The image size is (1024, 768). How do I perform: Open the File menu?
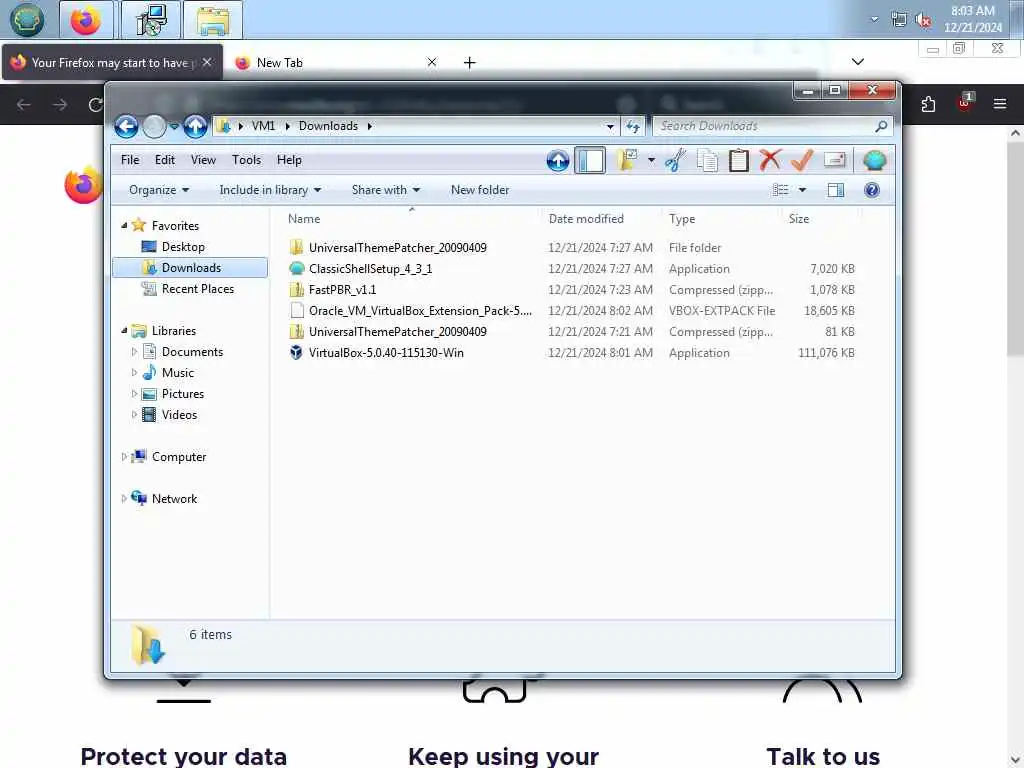[x=130, y=160]
